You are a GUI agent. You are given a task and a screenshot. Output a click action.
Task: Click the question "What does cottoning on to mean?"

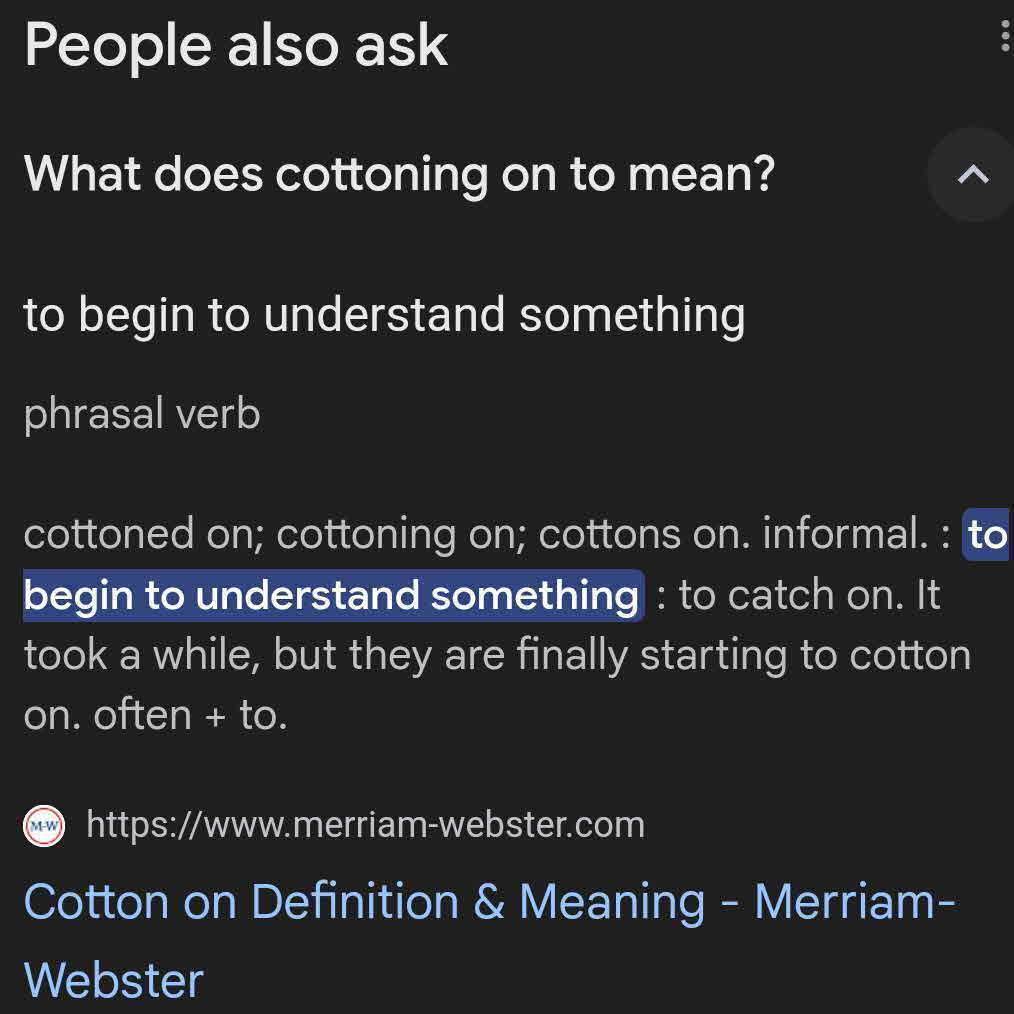pyautogui.click(x=399, y=174)
